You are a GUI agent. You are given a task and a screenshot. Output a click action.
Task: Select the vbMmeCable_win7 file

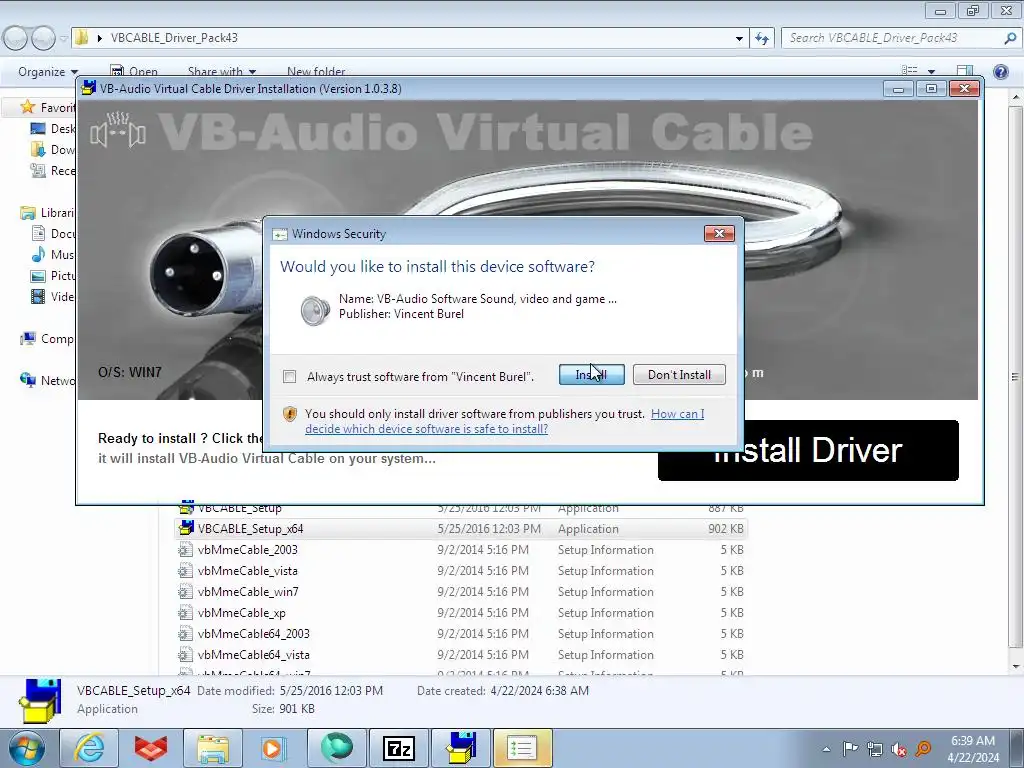[x=460, y=592]
